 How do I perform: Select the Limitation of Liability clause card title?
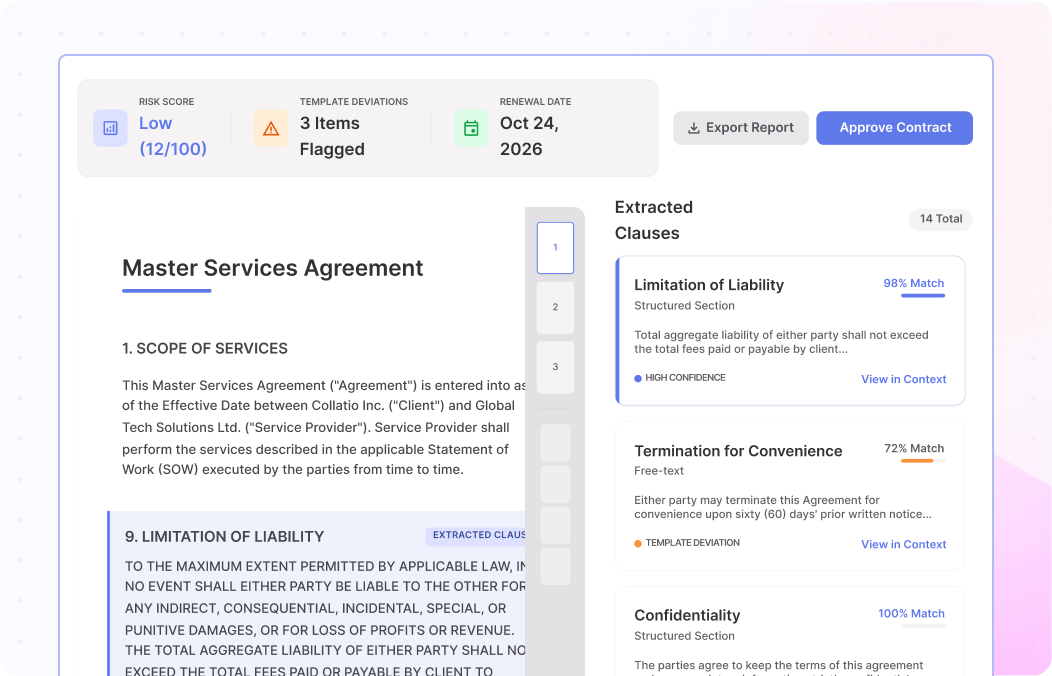[x=708, y=285]
